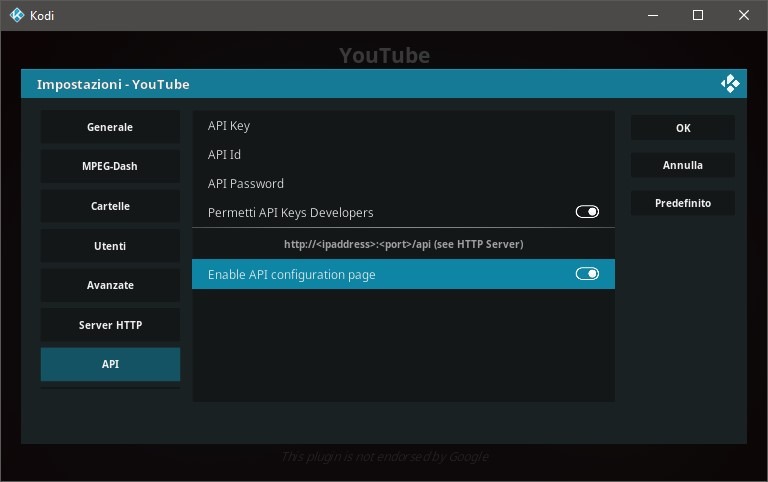Click the Impostazioni - YouTube dialog title
This screenshot has width=768, height=482.
(113, 84)
